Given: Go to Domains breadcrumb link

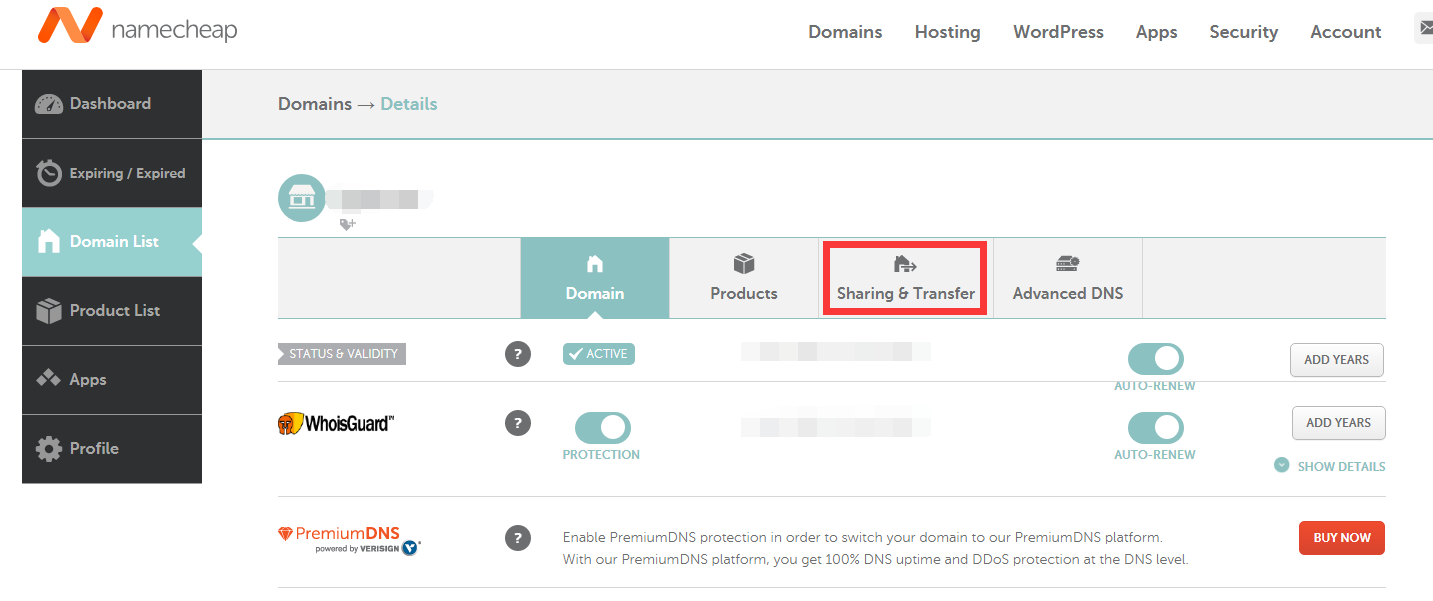Looking at the screenshot, I should coord(314,104).
